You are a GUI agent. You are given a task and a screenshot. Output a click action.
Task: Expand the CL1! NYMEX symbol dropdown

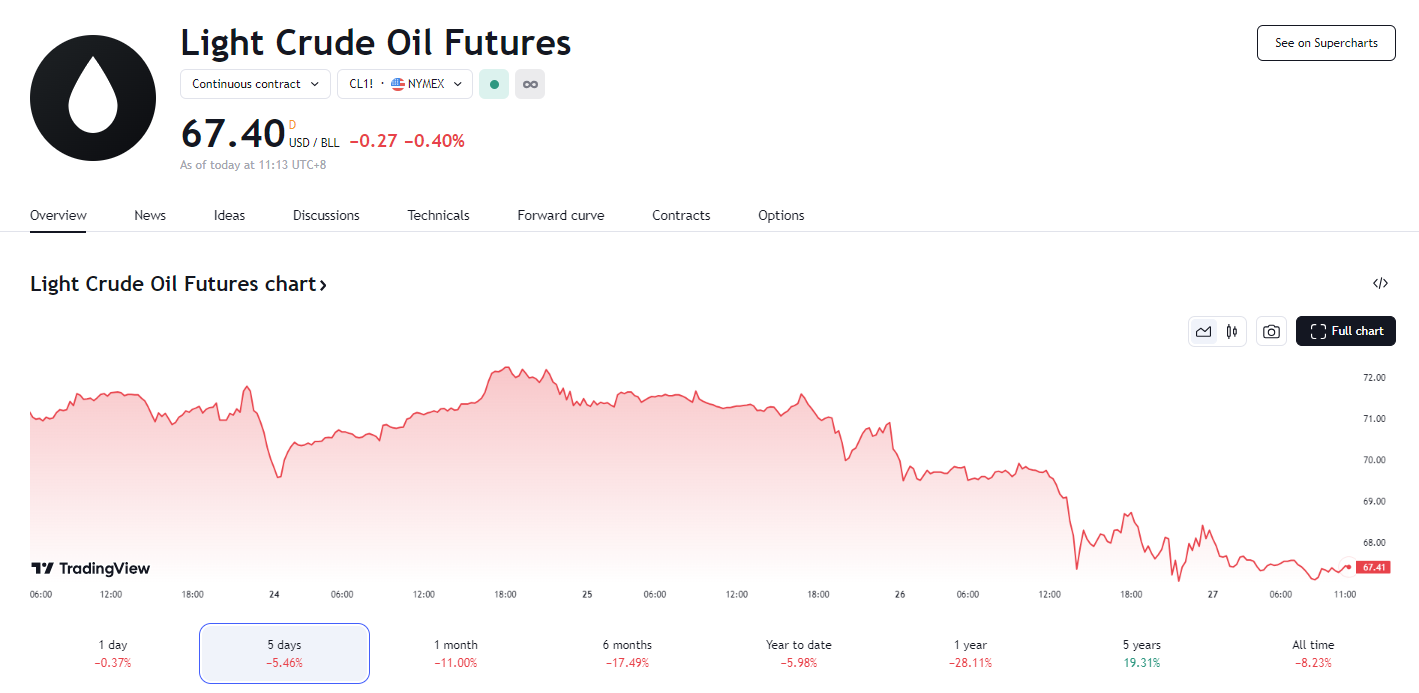[404, 84]
